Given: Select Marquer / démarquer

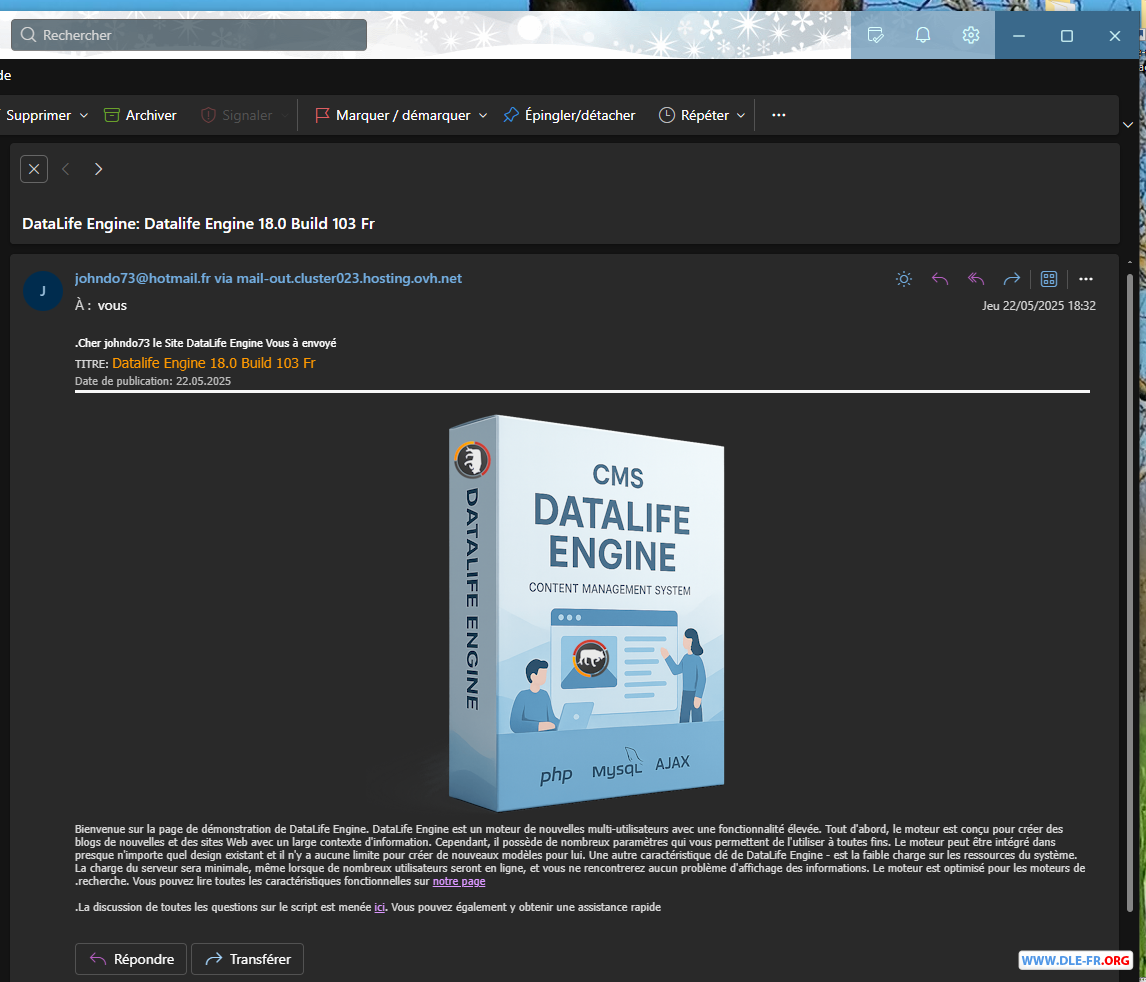Looking at the screenshot, I should [403, 115].
